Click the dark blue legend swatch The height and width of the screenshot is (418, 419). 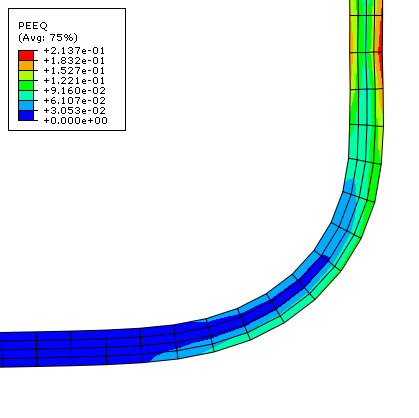click(x=26, y=116)
